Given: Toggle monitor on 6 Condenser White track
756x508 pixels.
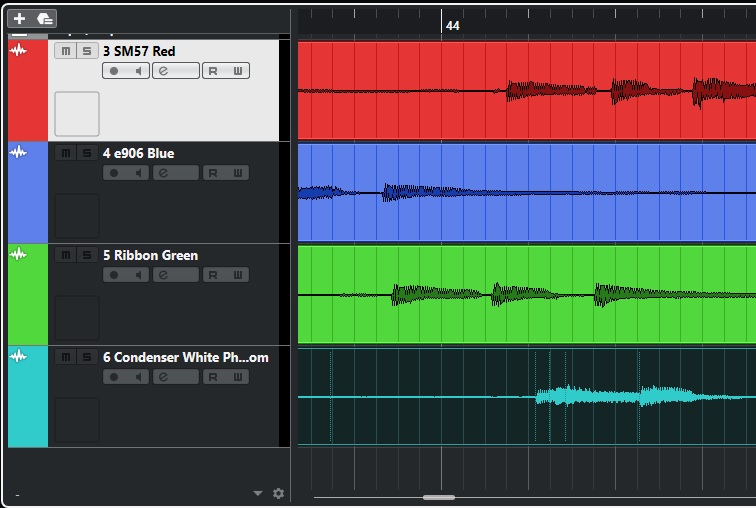Looking at the screenshot, I should (138, 377).
